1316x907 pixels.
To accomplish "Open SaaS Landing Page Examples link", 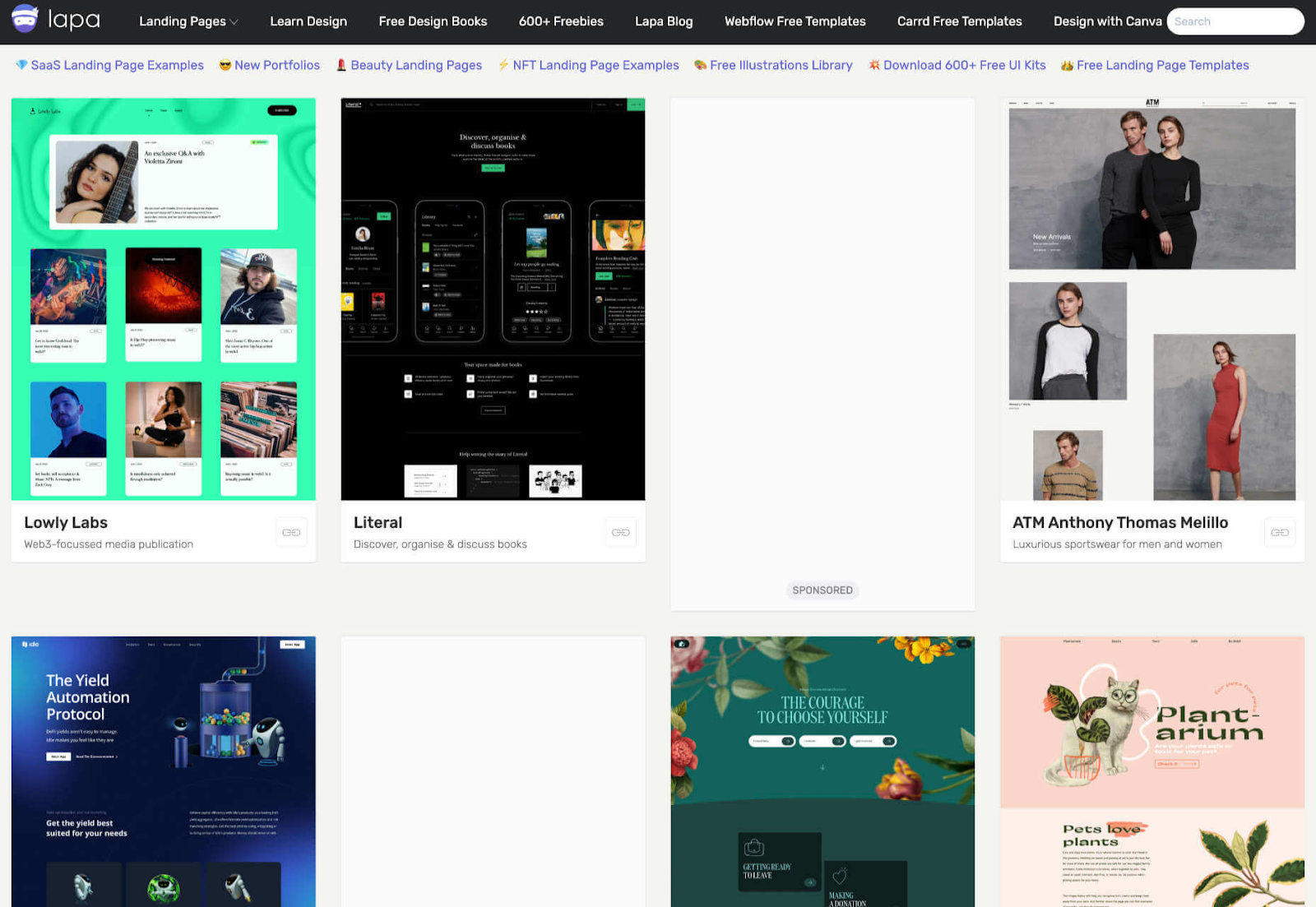I will 117,65.
